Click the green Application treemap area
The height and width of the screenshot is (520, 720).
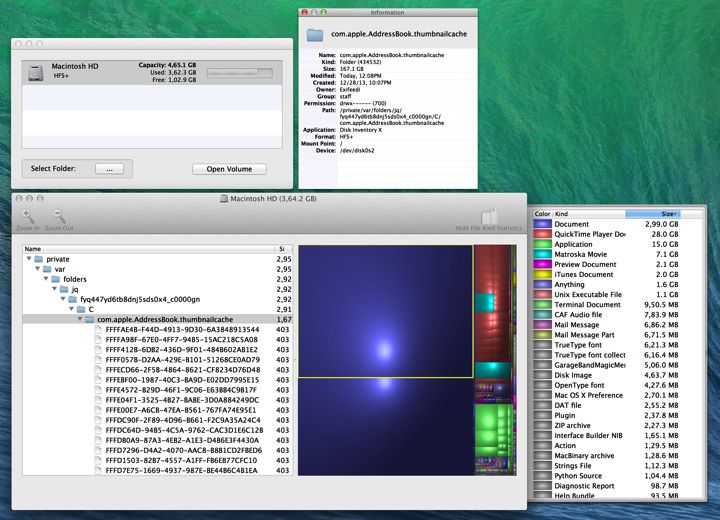[494, 430]
